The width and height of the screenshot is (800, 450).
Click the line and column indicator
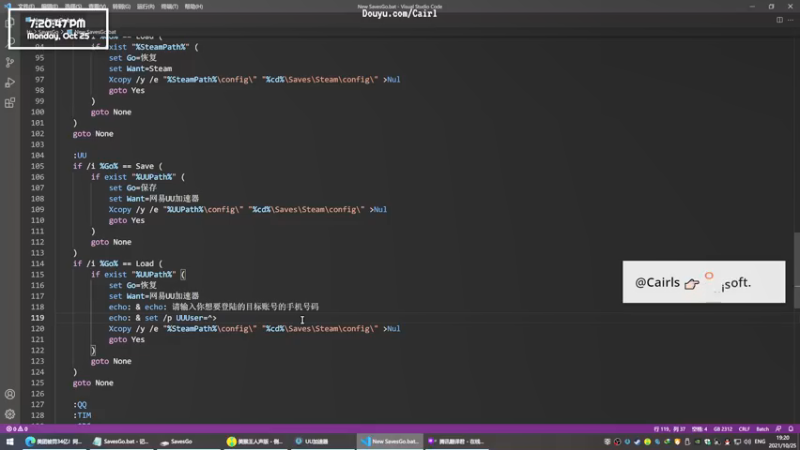pos(669,429)
